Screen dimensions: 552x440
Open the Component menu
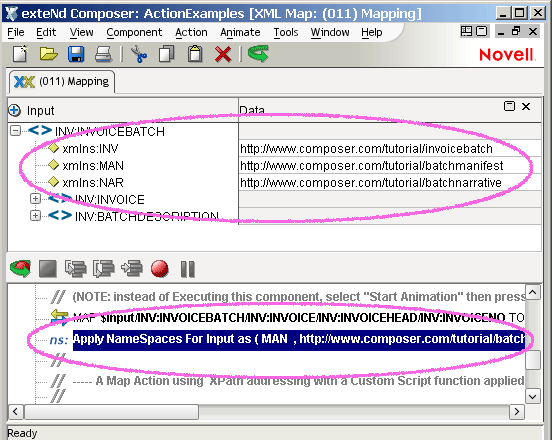pos(134,32)
